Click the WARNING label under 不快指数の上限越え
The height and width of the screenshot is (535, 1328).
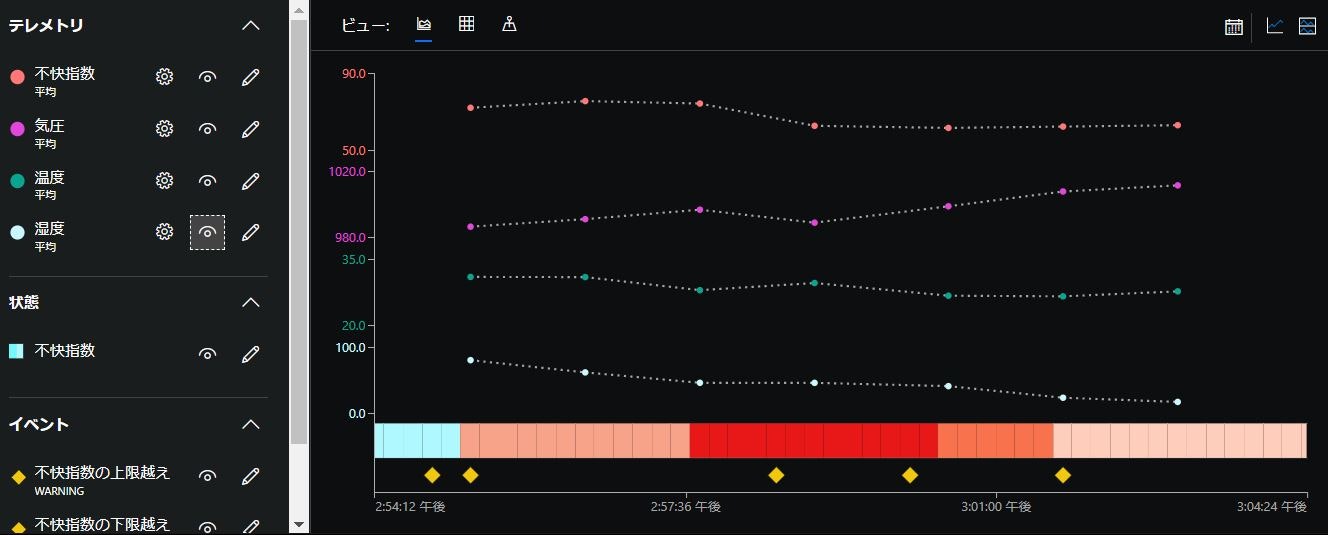(59, 492)
